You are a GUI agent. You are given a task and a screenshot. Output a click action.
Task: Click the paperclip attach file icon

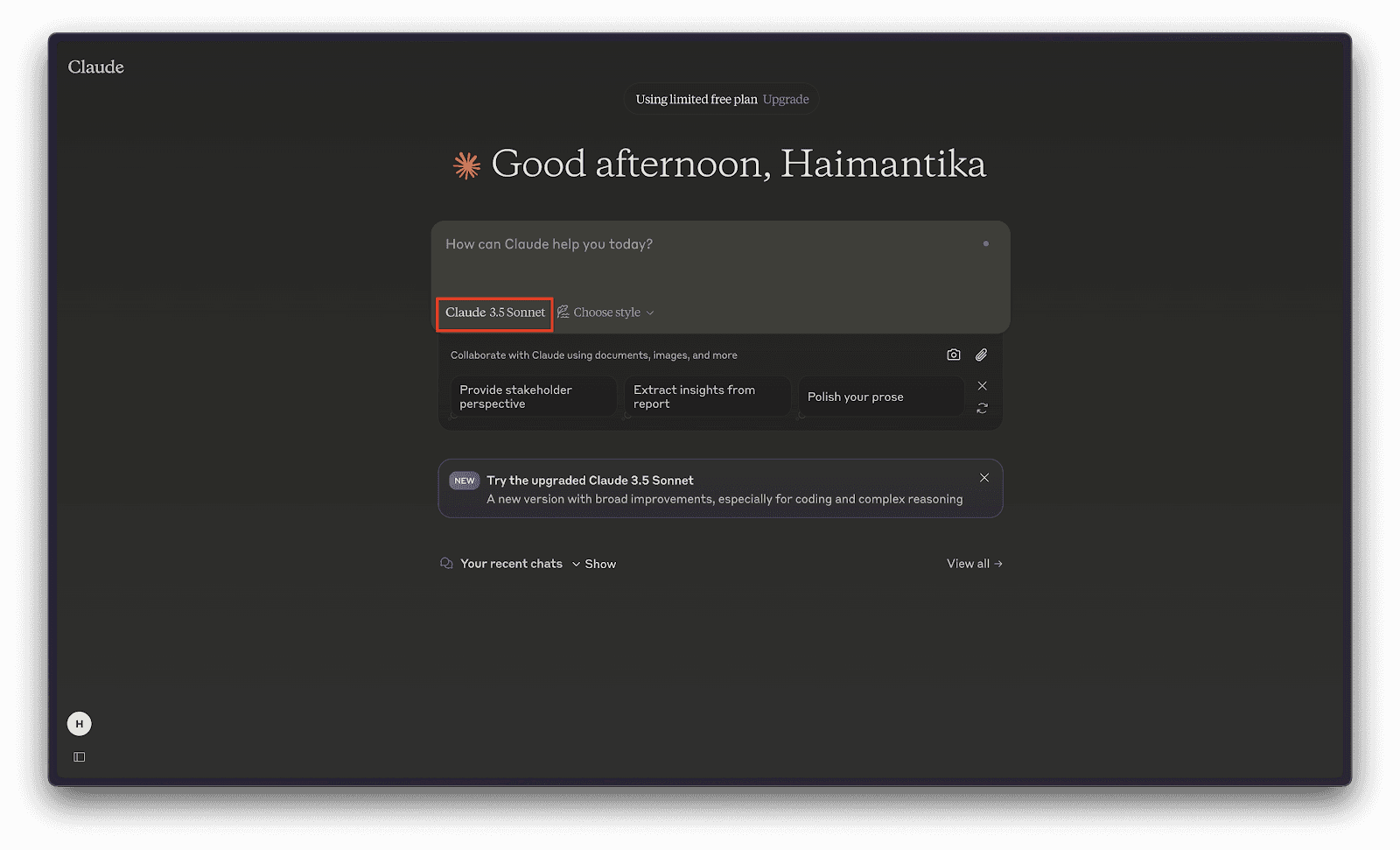[982, 355]
